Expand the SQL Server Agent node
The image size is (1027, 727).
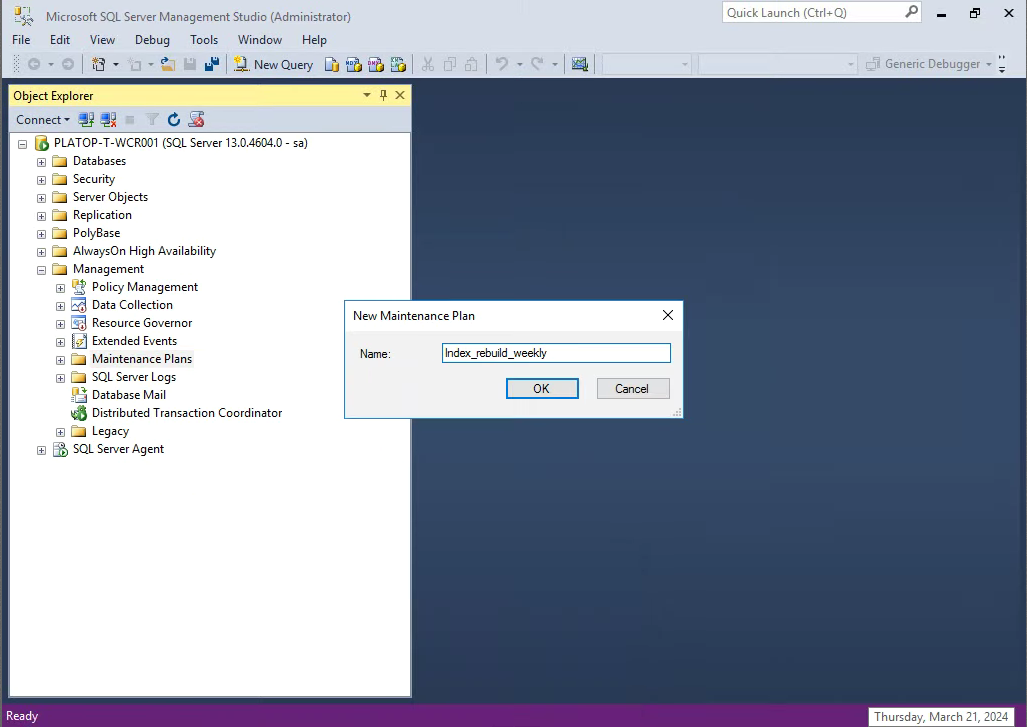[42, 450]
